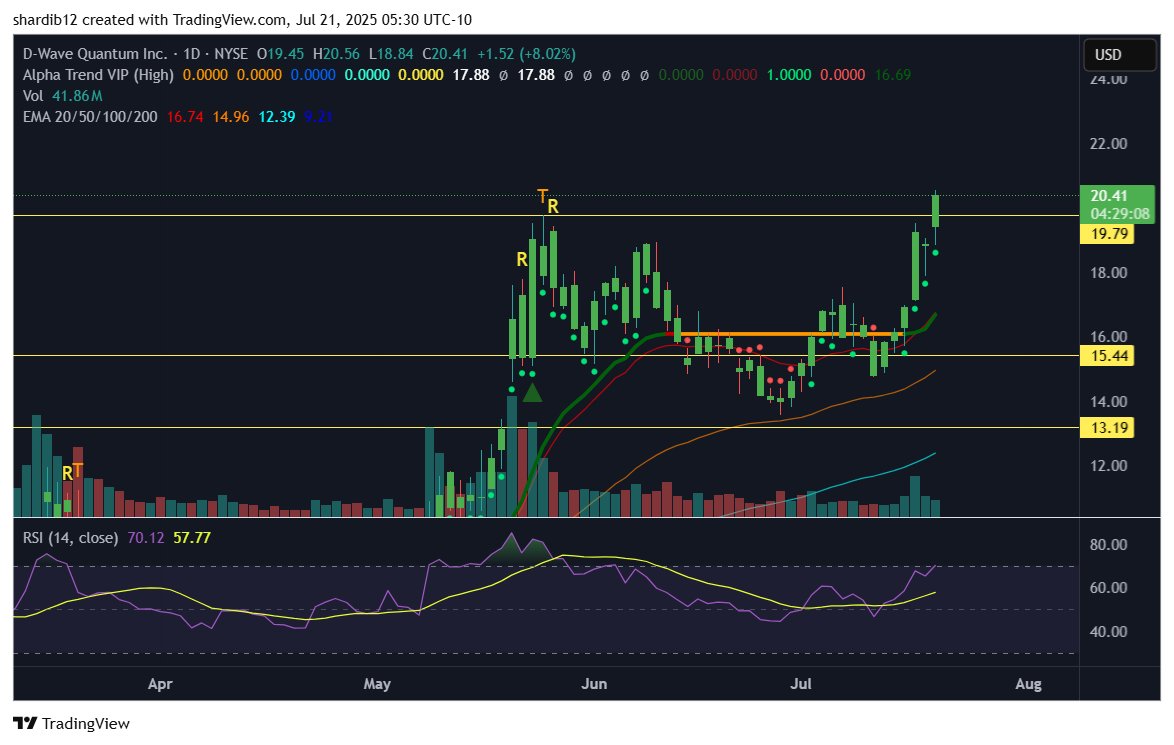Screen dimensions: 1174x745
Task: Click the green 1.0000 Alpha Trend value
Action: (788, 75)
